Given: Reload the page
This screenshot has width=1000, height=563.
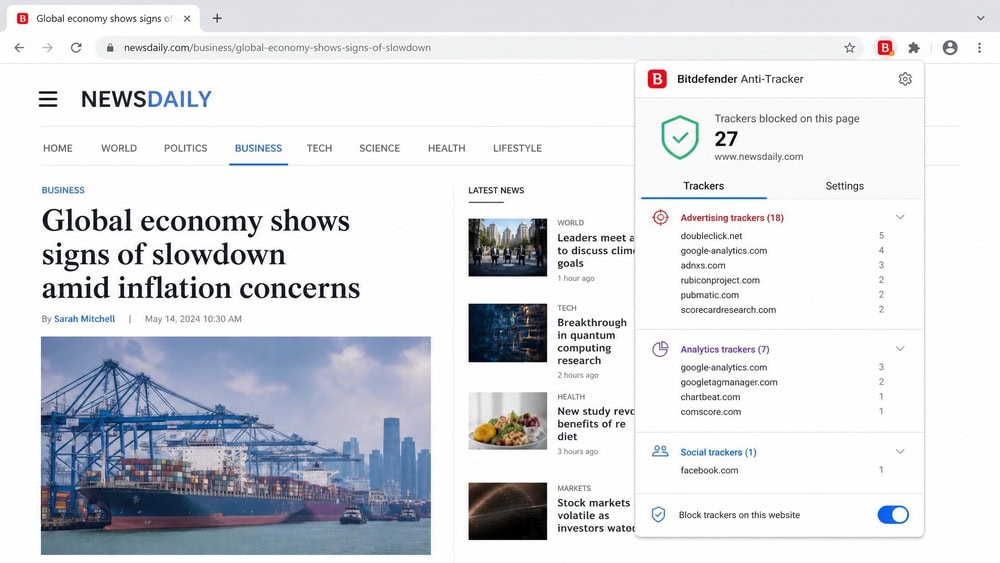Looking at the screenshot, I should 76,48.
